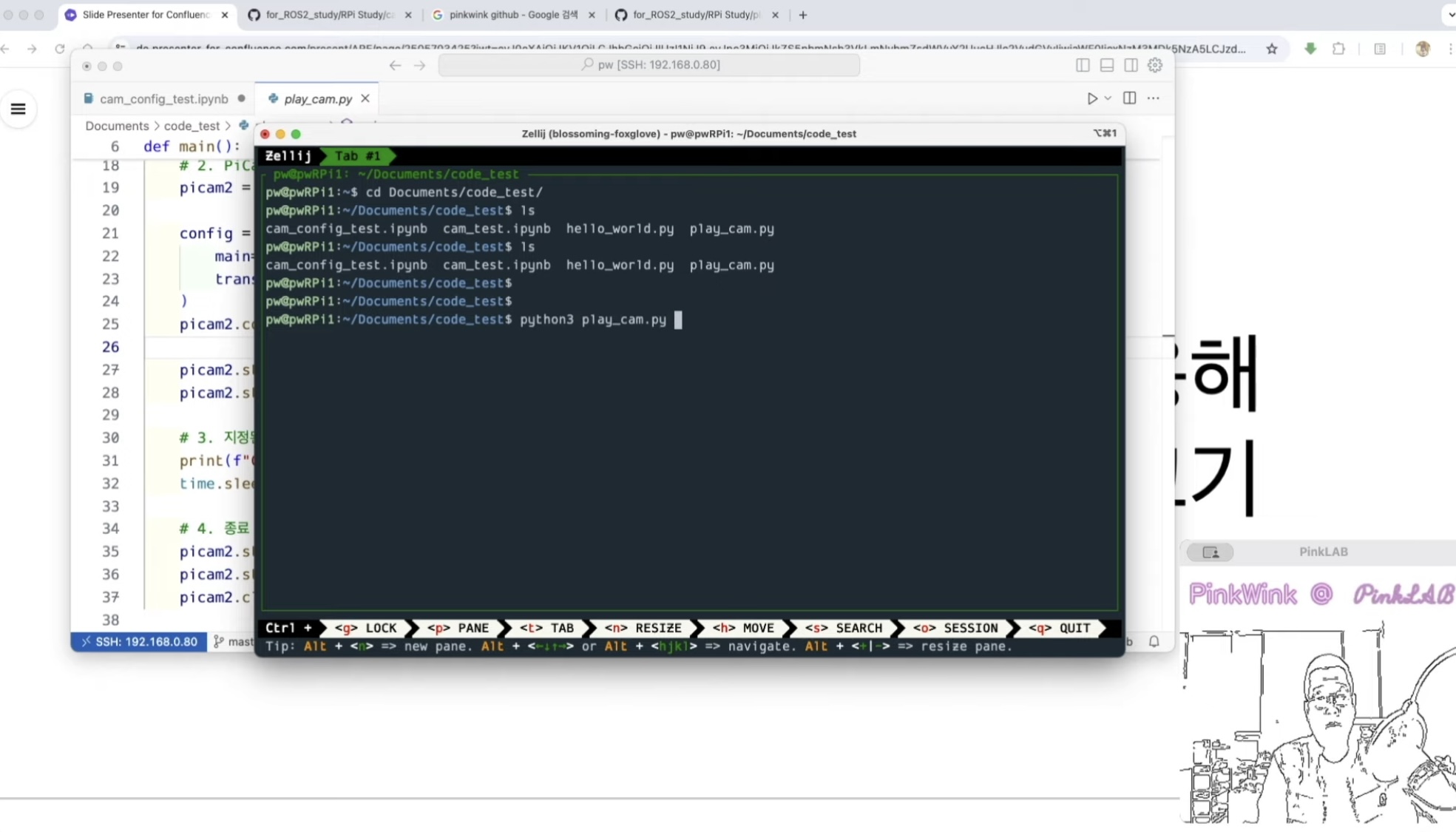Toggle the bottom panel layout icon
The height and width of the screenshot is (832, 1456).
point(1107,65)
